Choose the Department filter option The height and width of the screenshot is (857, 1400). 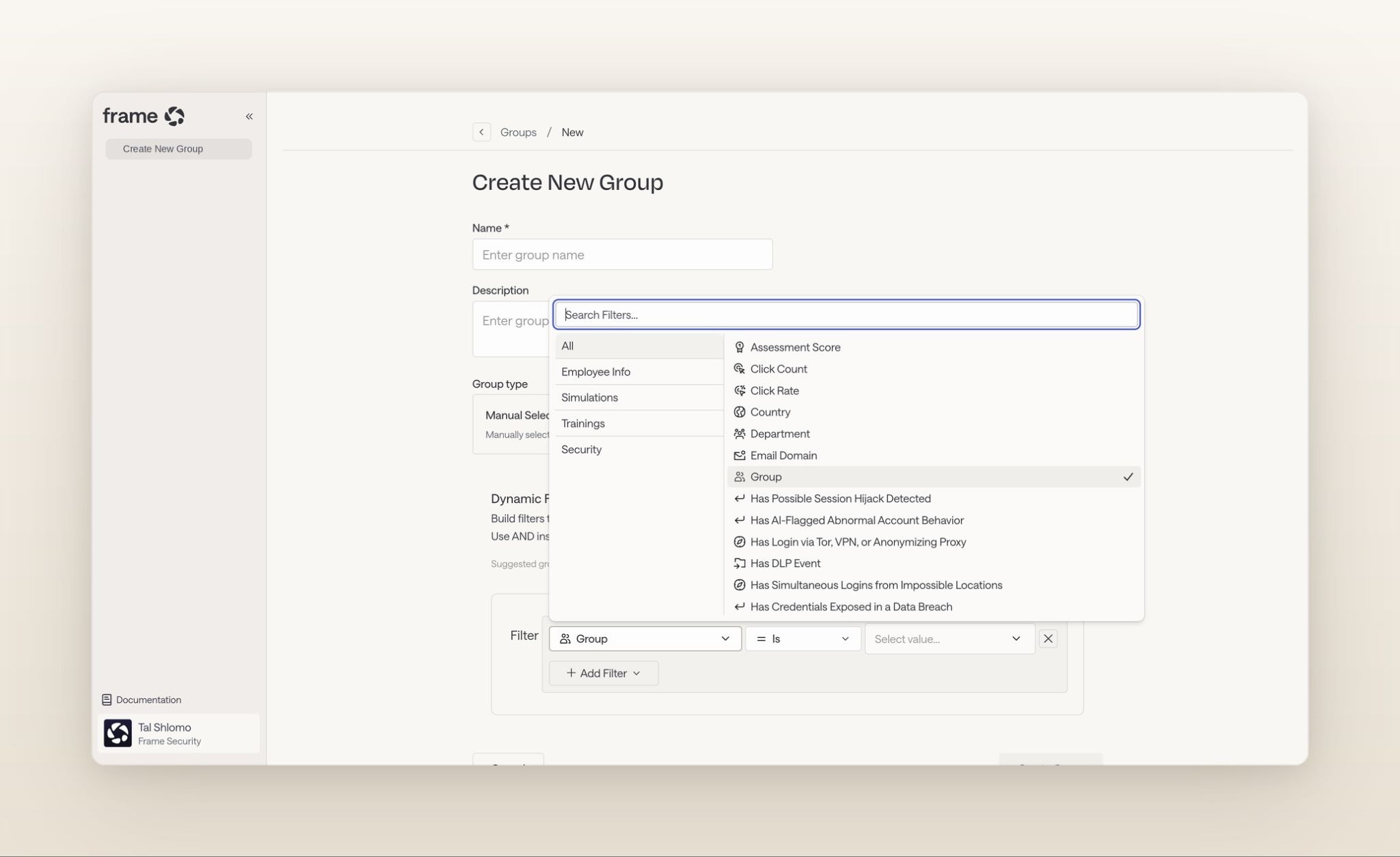[x=934, y=434]
